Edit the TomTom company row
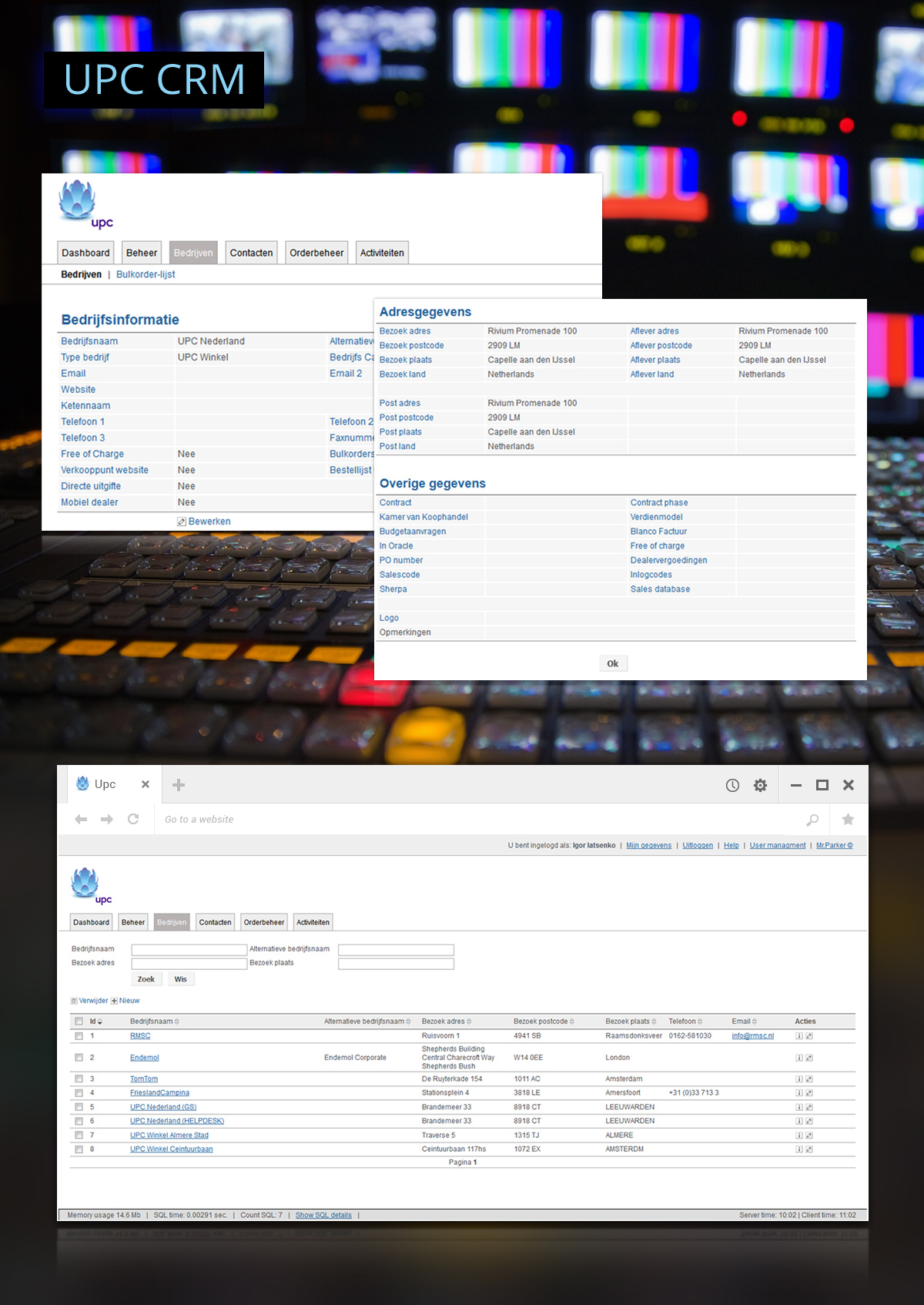The image size is (924, 1305). coord(809,1079)
